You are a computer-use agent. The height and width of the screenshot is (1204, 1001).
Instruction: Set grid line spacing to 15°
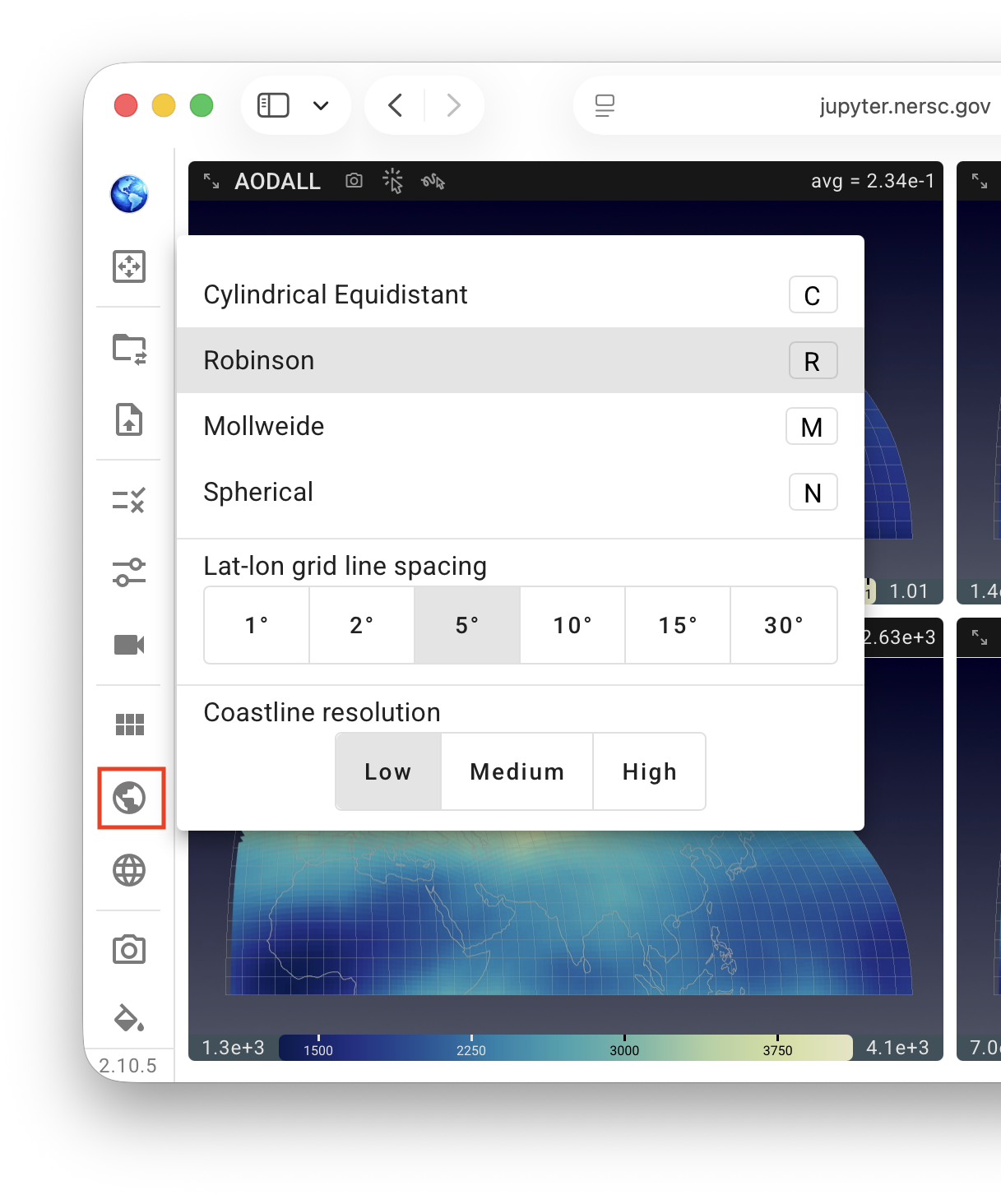[678, 625]
